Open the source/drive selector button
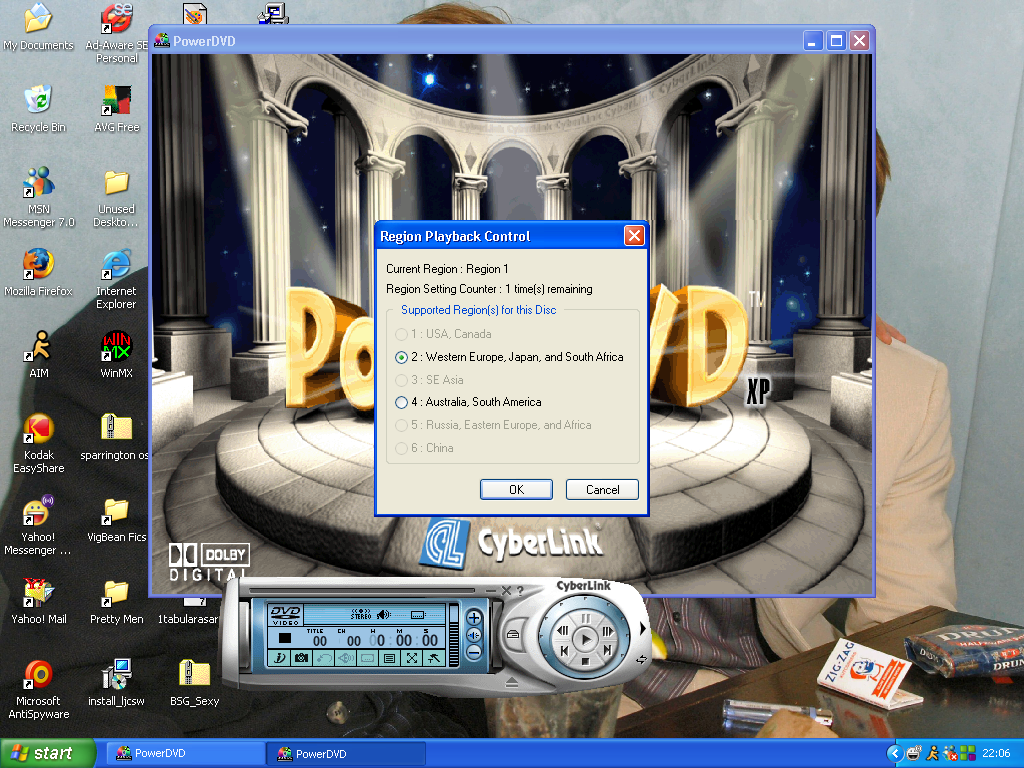This screenshot has width=1024, height=768. (513, 634)
